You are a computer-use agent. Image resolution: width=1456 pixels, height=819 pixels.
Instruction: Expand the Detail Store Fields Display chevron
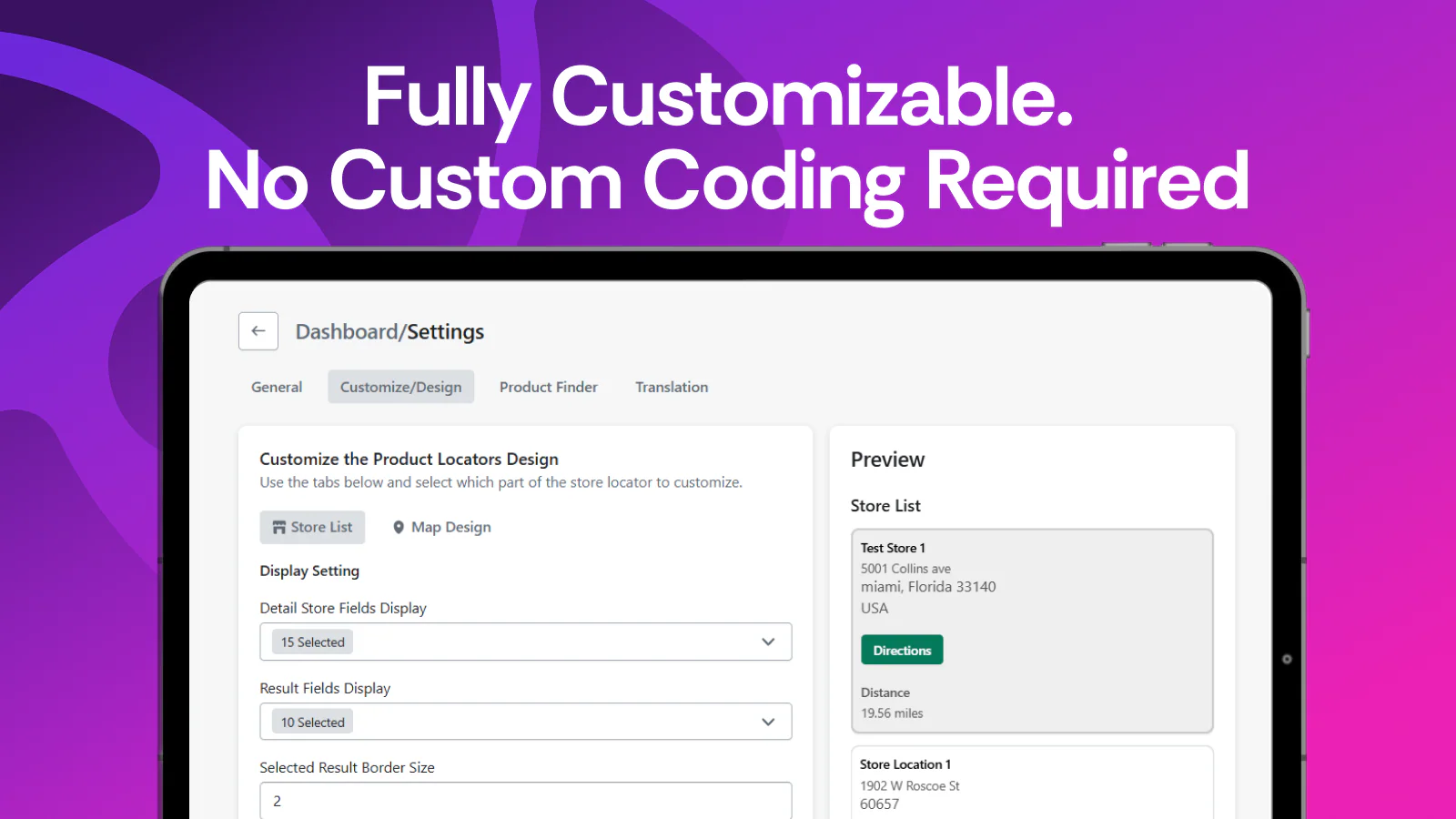[x=768, y=642]
